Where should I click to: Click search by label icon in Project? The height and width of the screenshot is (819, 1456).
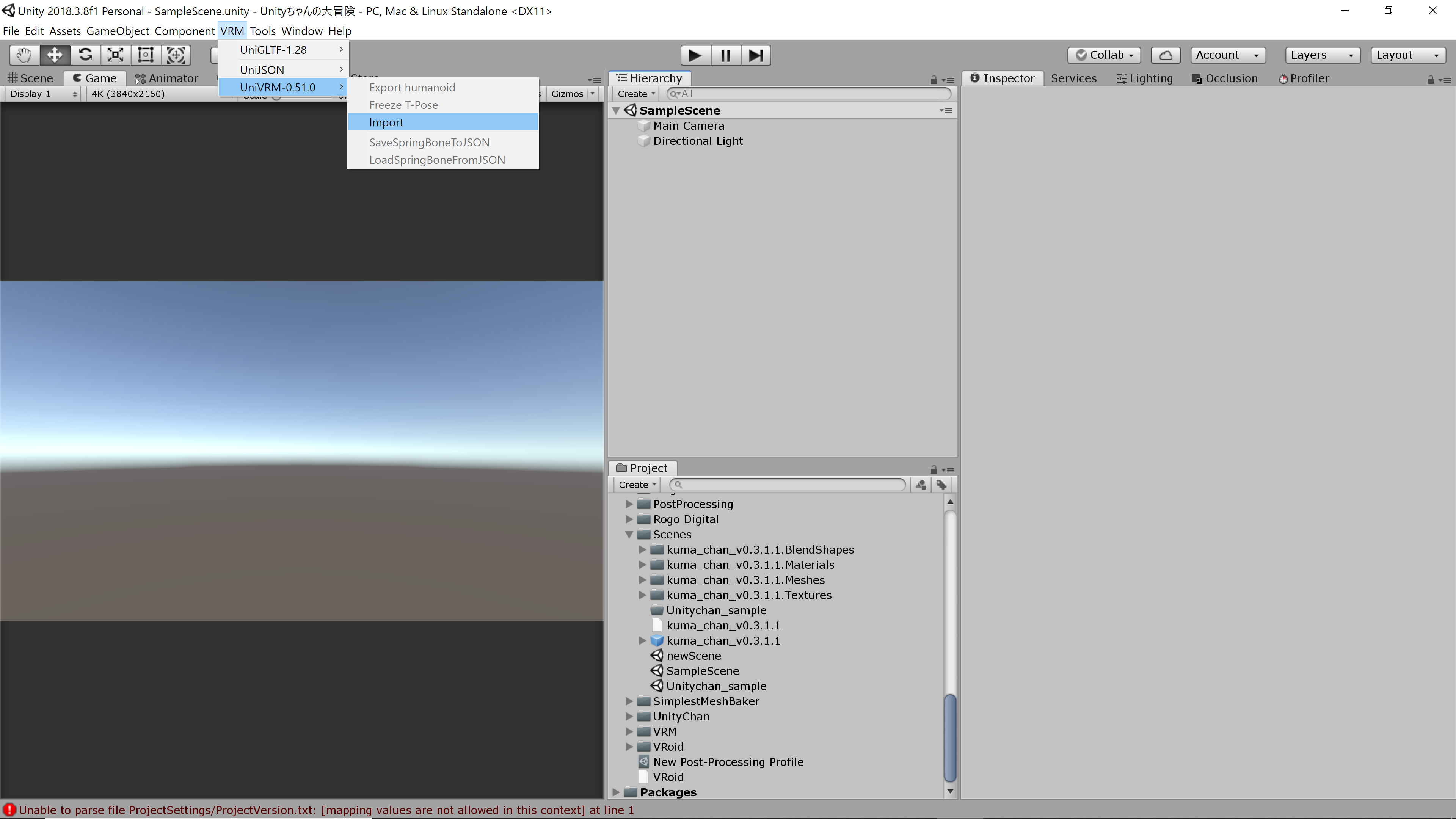[x=941, y=485]
